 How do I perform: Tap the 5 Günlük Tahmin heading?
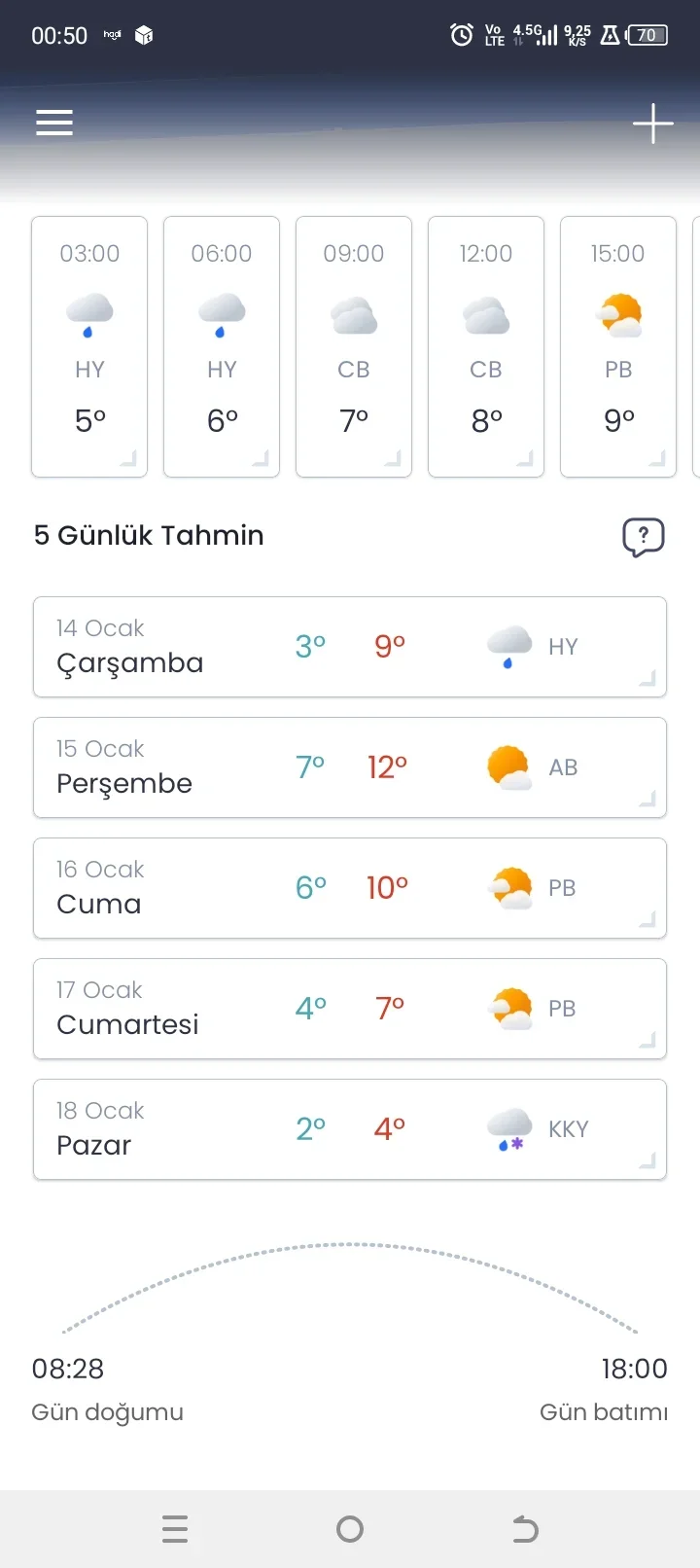[149, 536]
